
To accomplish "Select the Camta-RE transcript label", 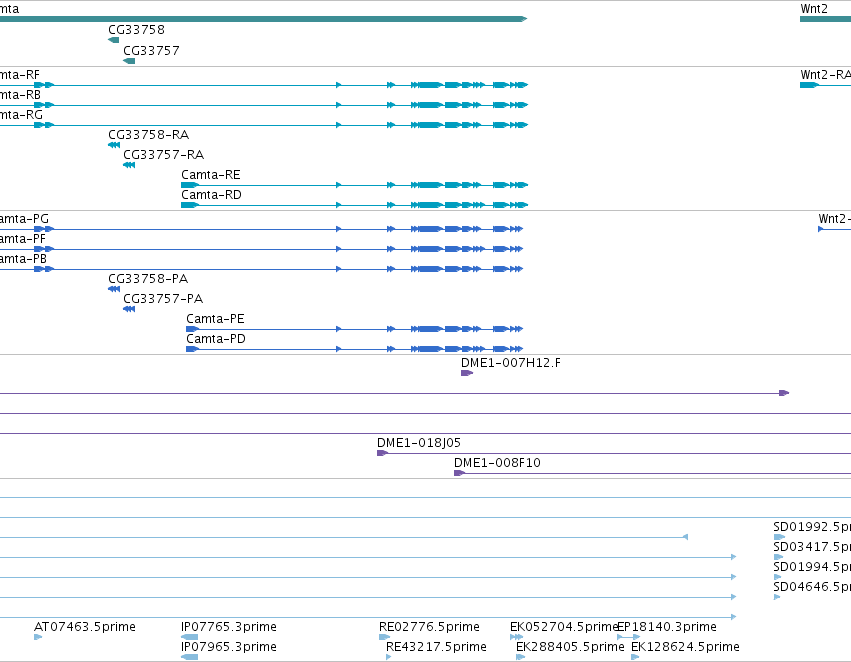I will (211, 175).
